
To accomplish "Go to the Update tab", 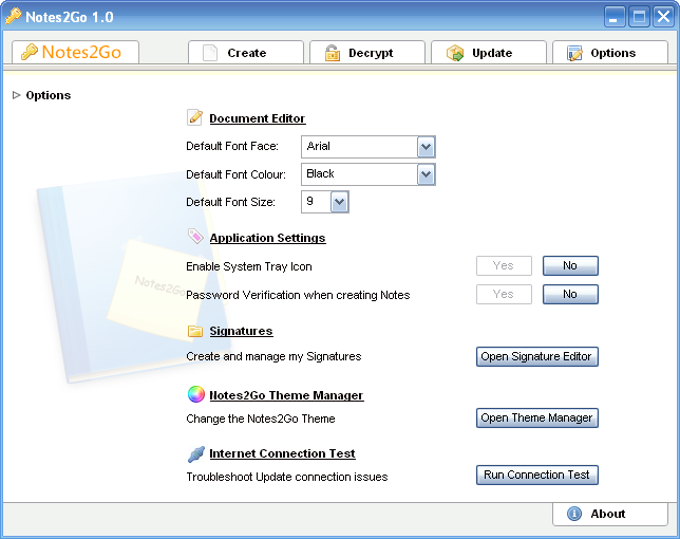I will (x=489, y=52).
